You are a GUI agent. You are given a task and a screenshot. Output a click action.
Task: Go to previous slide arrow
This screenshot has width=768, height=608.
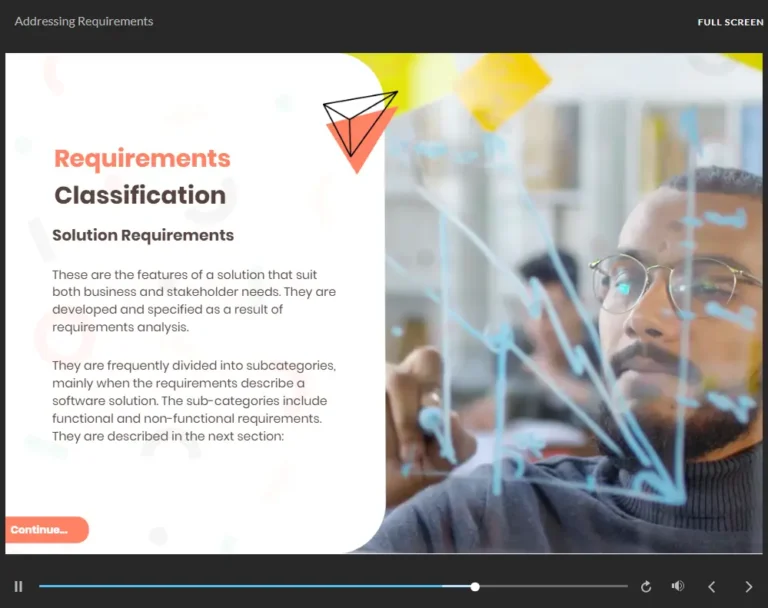click(x=712, y=587)
